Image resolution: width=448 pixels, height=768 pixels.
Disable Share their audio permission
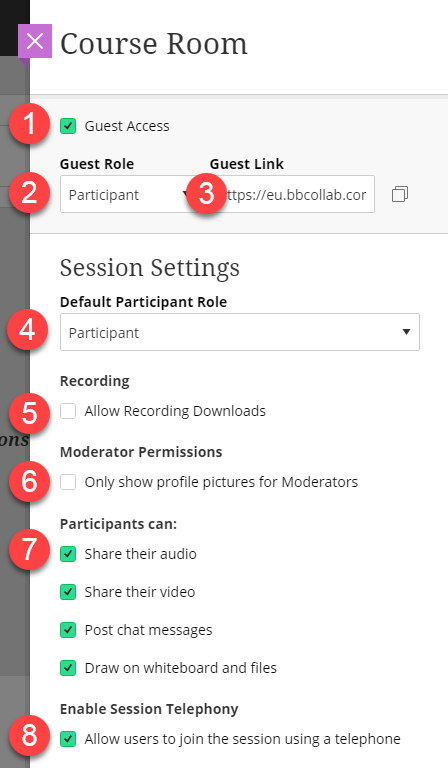68,554
